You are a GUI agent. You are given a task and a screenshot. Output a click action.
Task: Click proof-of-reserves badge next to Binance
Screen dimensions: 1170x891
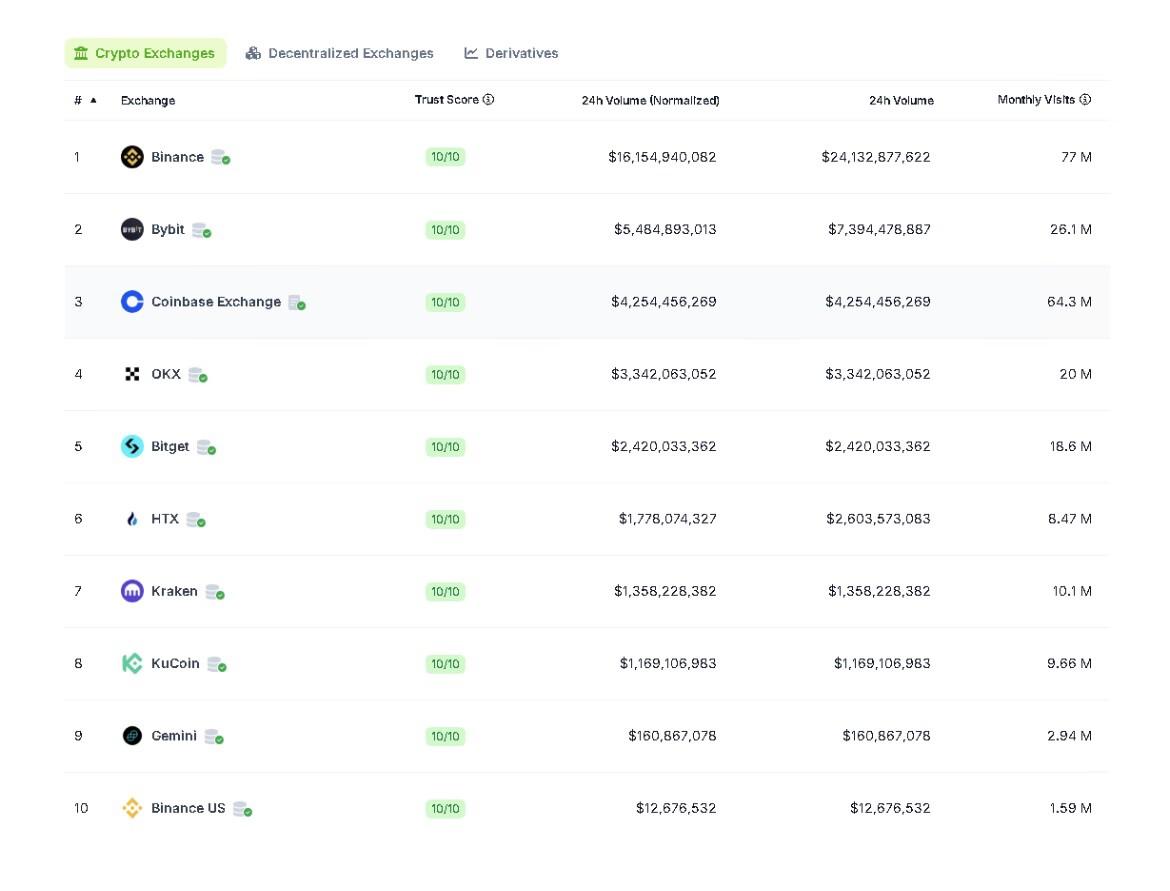pyautogui.click(x=221, y=158)
